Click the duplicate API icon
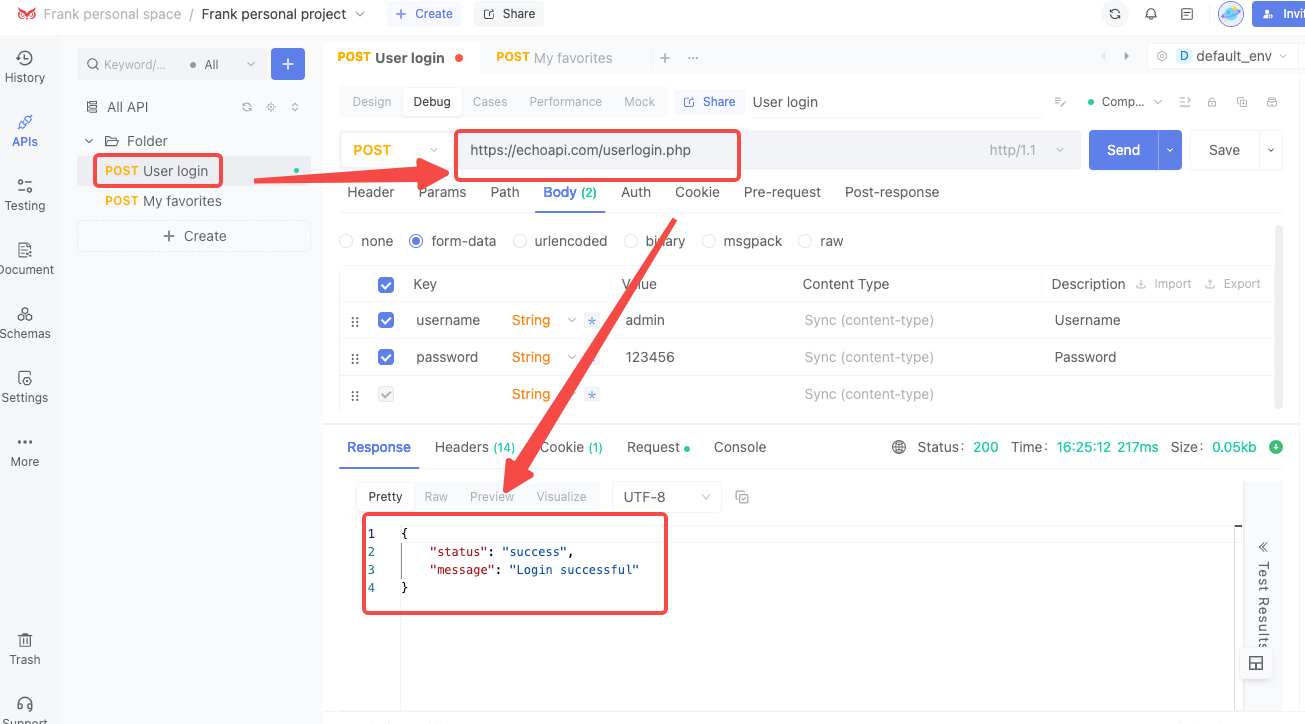Viewport: 1305px width, 724px height. [1242, 102]
